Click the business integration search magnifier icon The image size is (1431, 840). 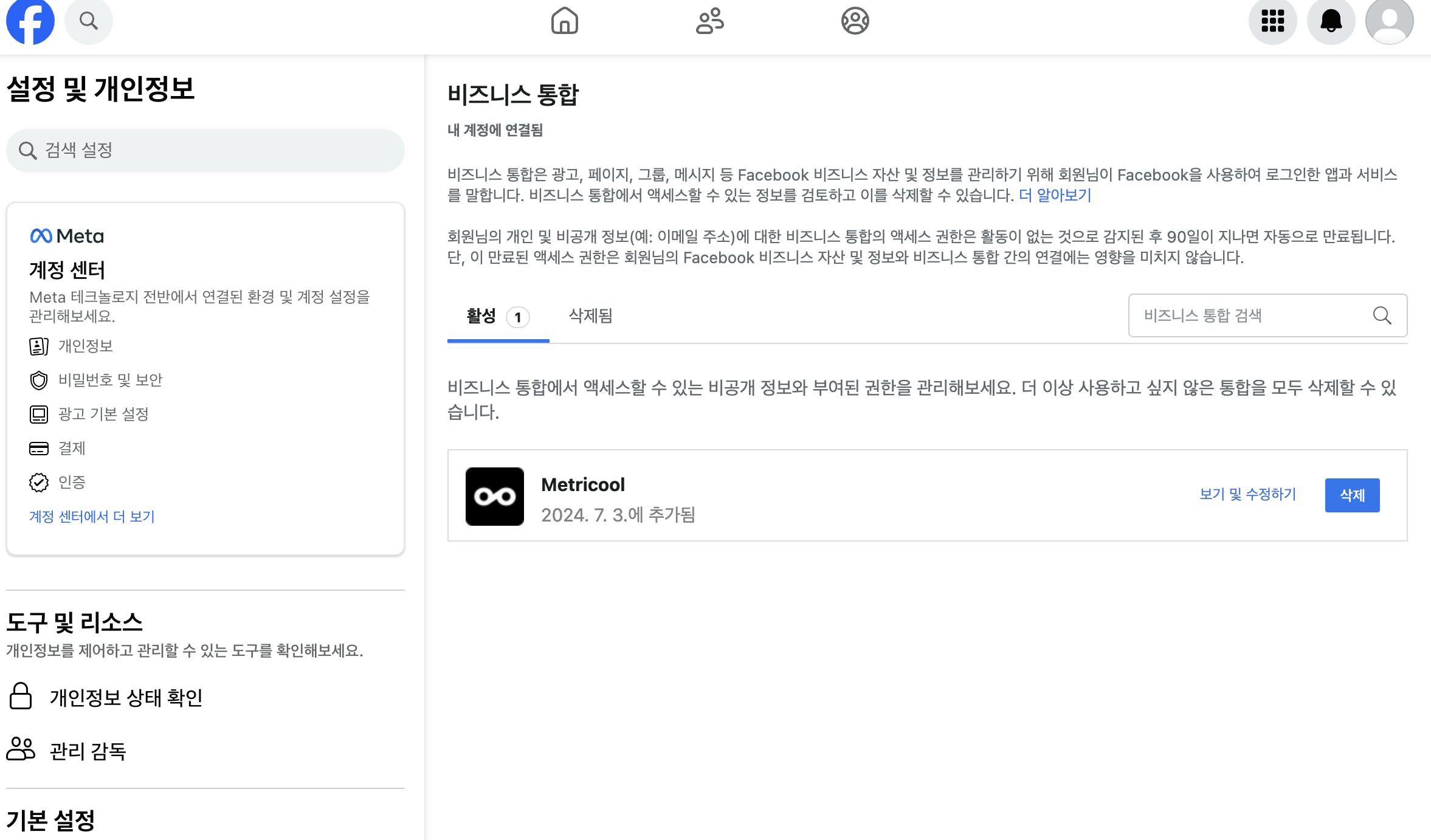tap(1382, 315)
